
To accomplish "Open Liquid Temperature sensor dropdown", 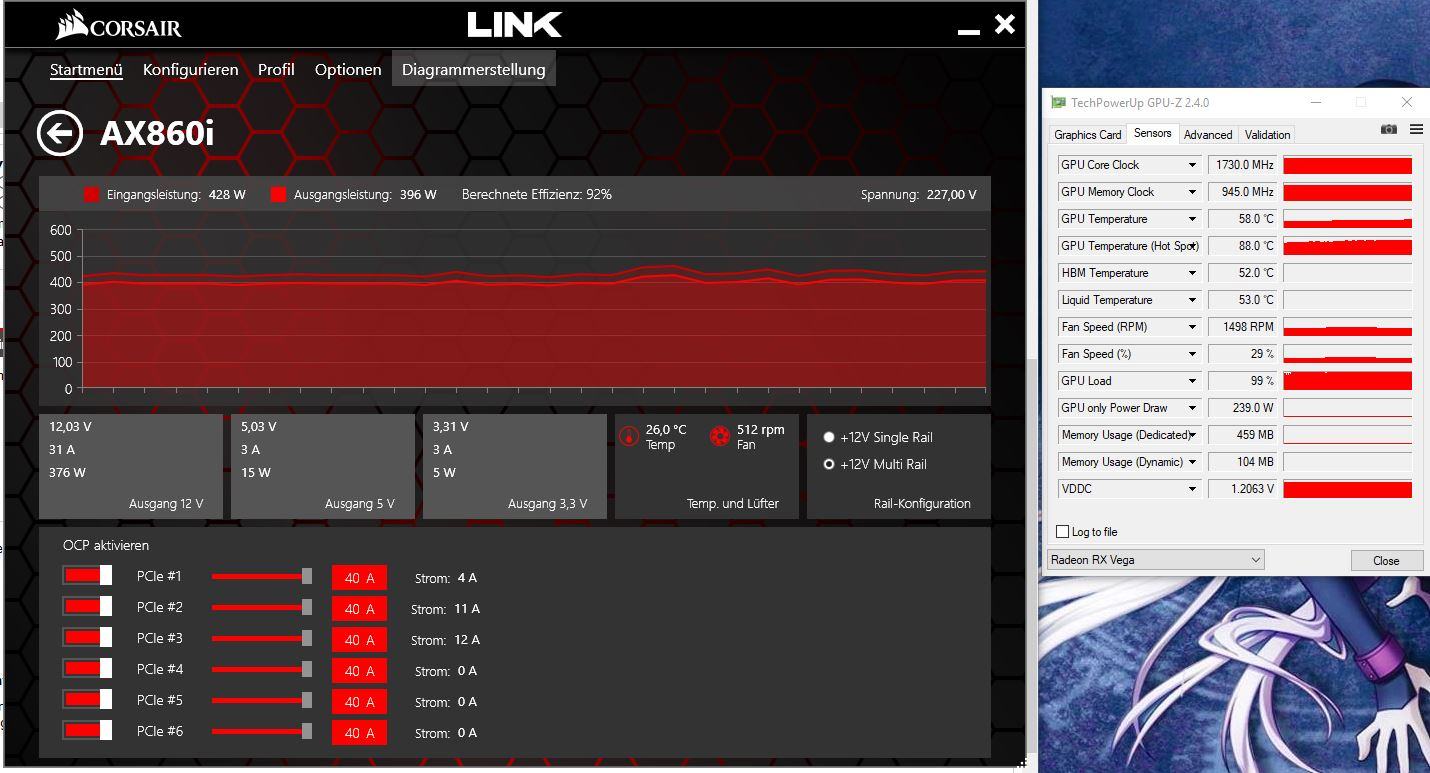I will pos(1192,300).
